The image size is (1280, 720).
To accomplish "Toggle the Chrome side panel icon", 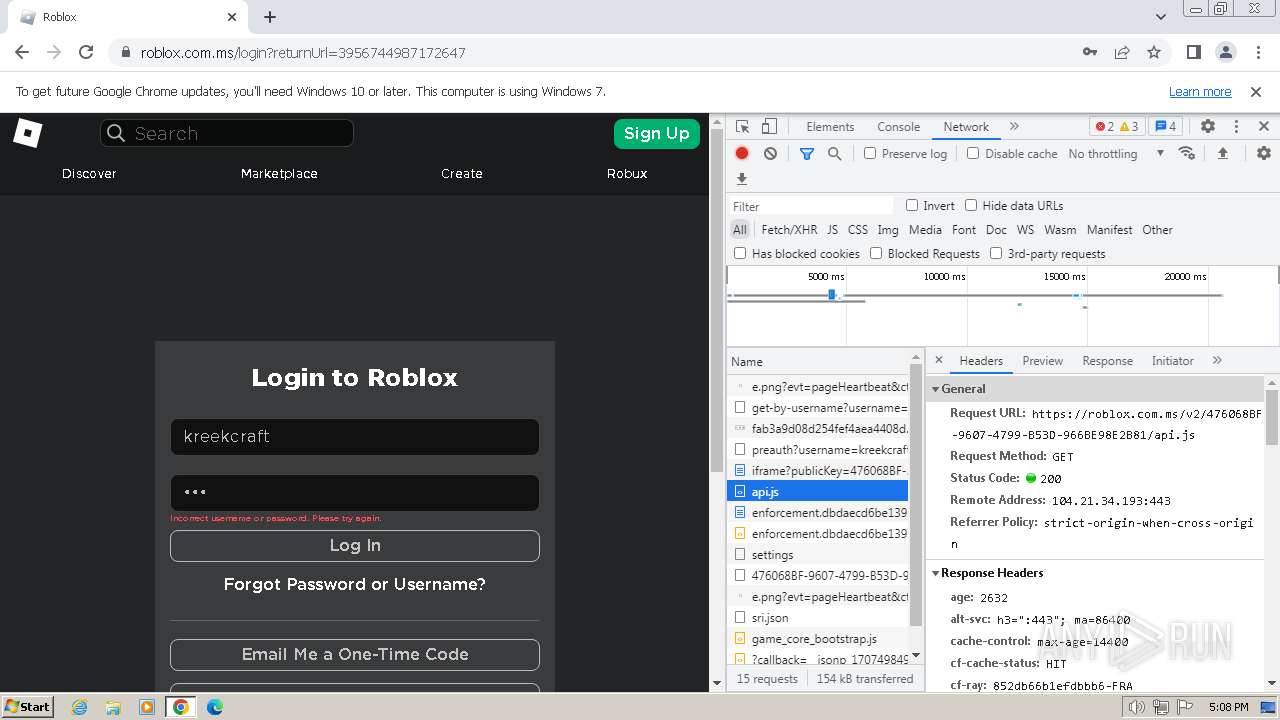I will click(1193, 52).
